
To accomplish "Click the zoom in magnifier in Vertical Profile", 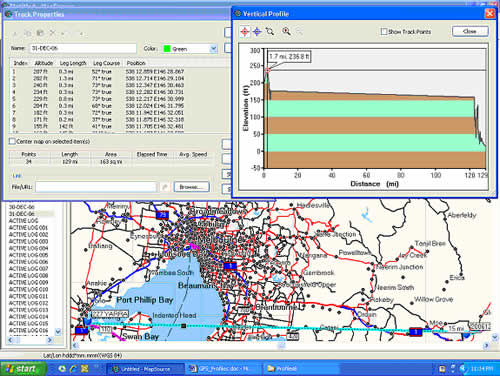I will tap(286, 32).
